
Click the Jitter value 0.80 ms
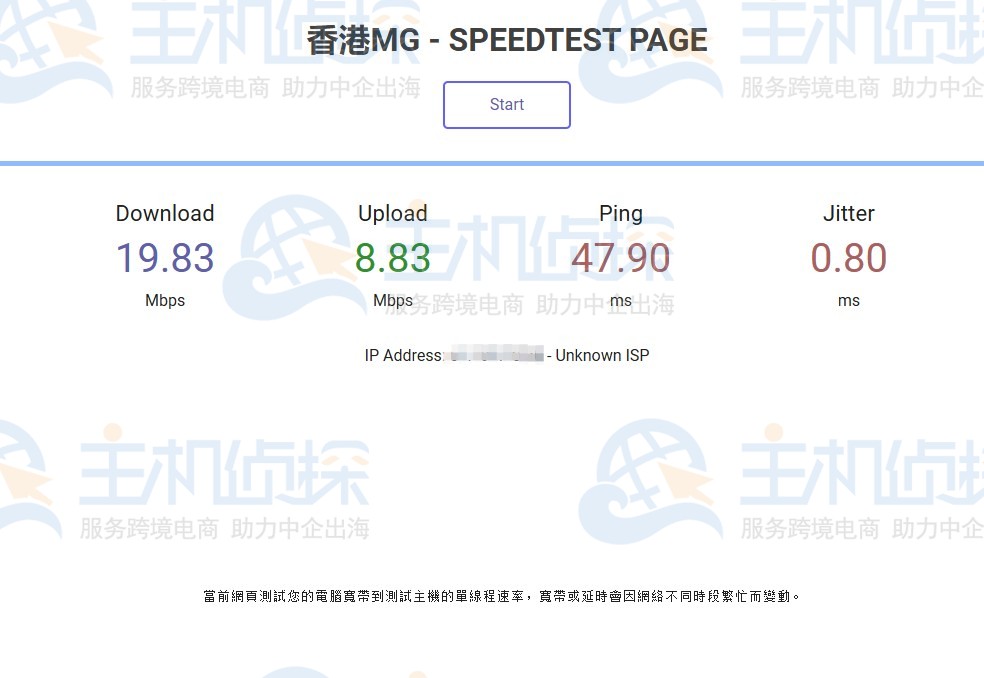click(848, 257)
